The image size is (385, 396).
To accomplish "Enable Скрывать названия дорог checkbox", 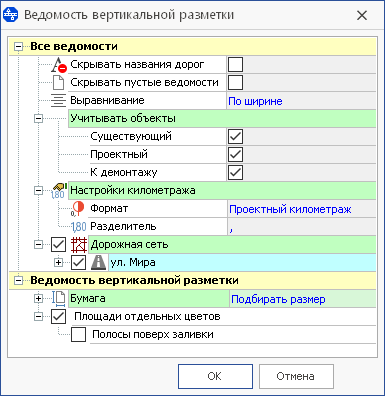I will (x=235, y=65).
